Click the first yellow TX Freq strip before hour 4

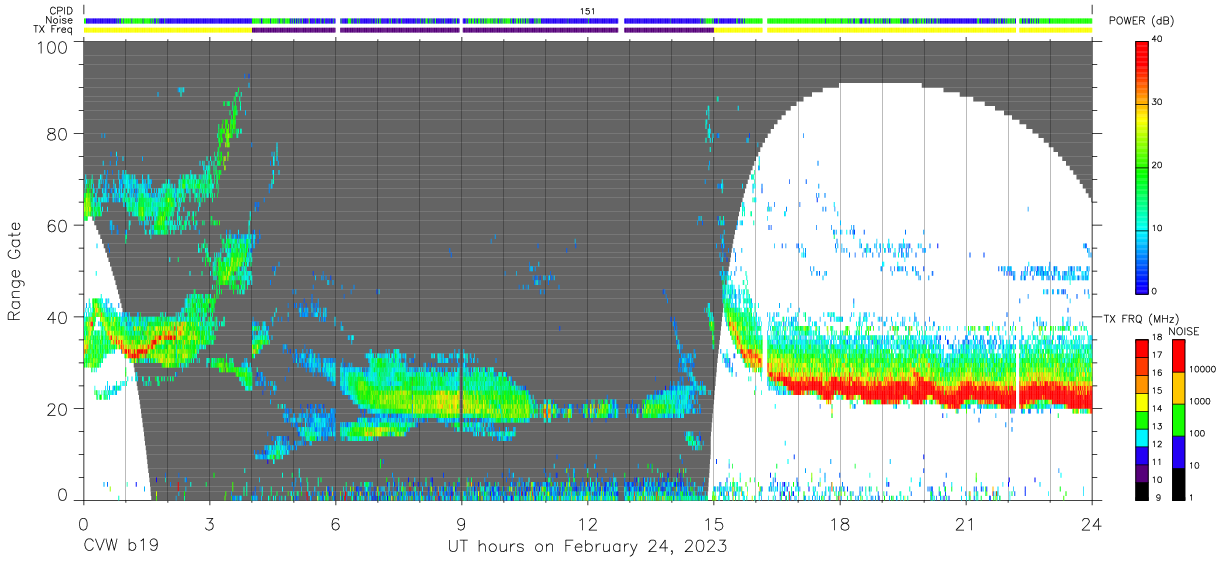click(x=168, y=30)
